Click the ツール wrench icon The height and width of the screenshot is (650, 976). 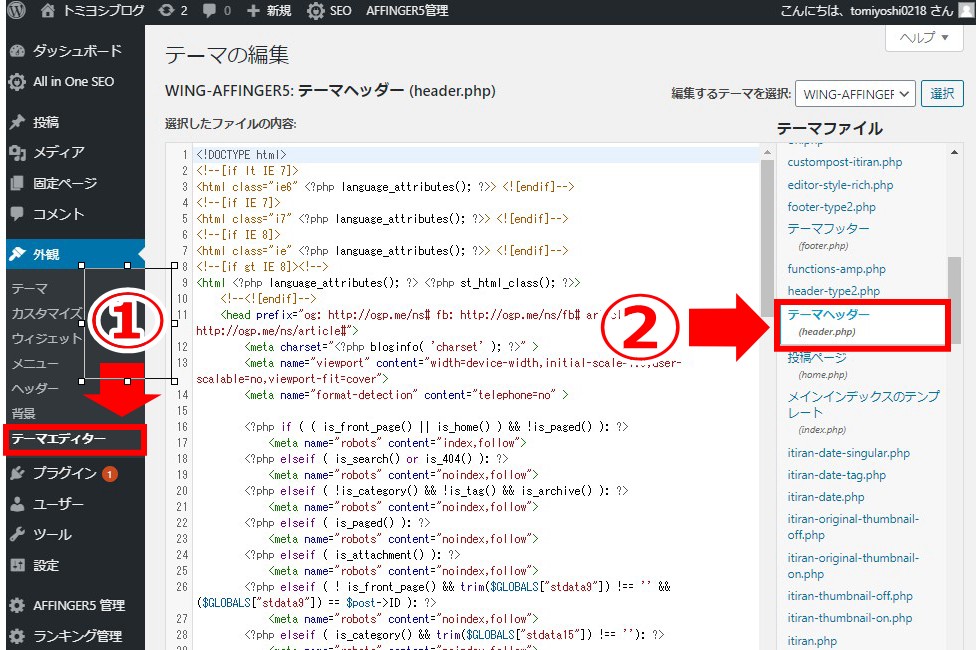point(17,534)
